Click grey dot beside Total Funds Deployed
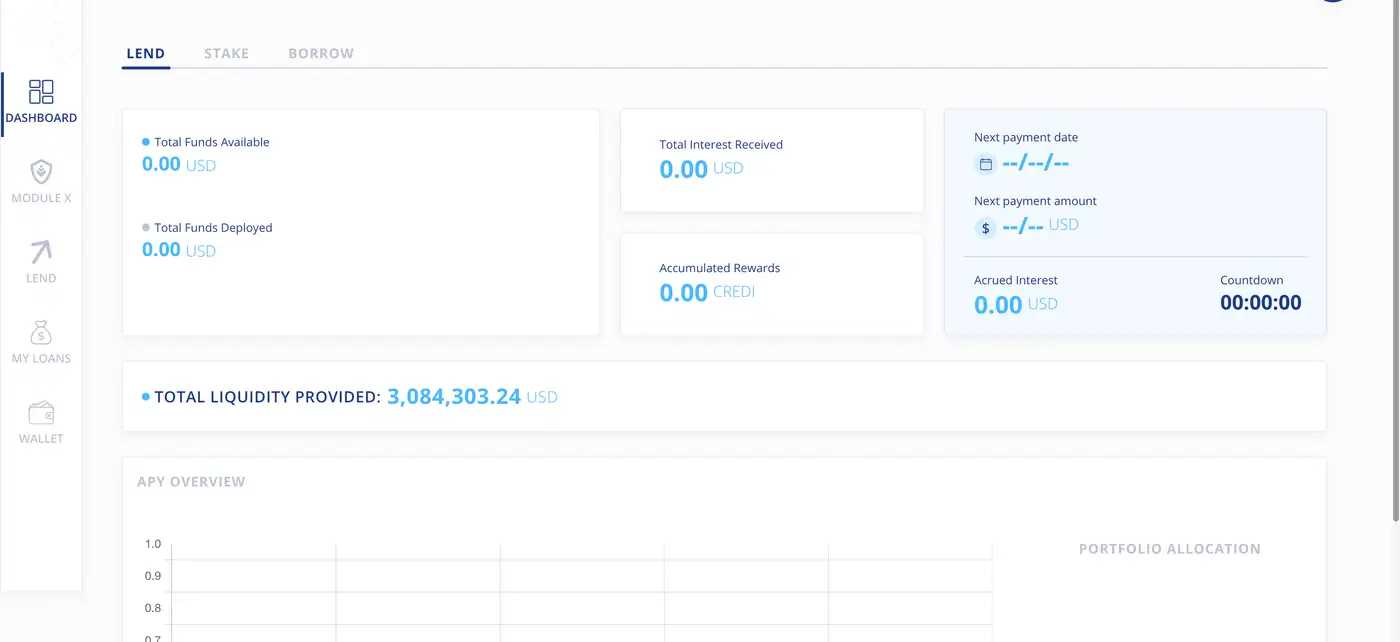The image size is (1400, 642). [146, 228]
